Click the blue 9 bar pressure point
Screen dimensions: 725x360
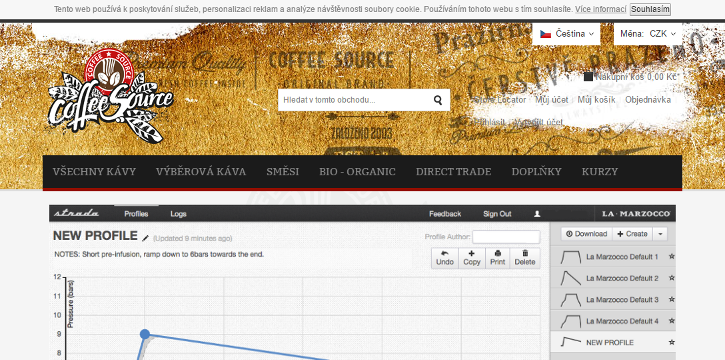pos(145,334)
